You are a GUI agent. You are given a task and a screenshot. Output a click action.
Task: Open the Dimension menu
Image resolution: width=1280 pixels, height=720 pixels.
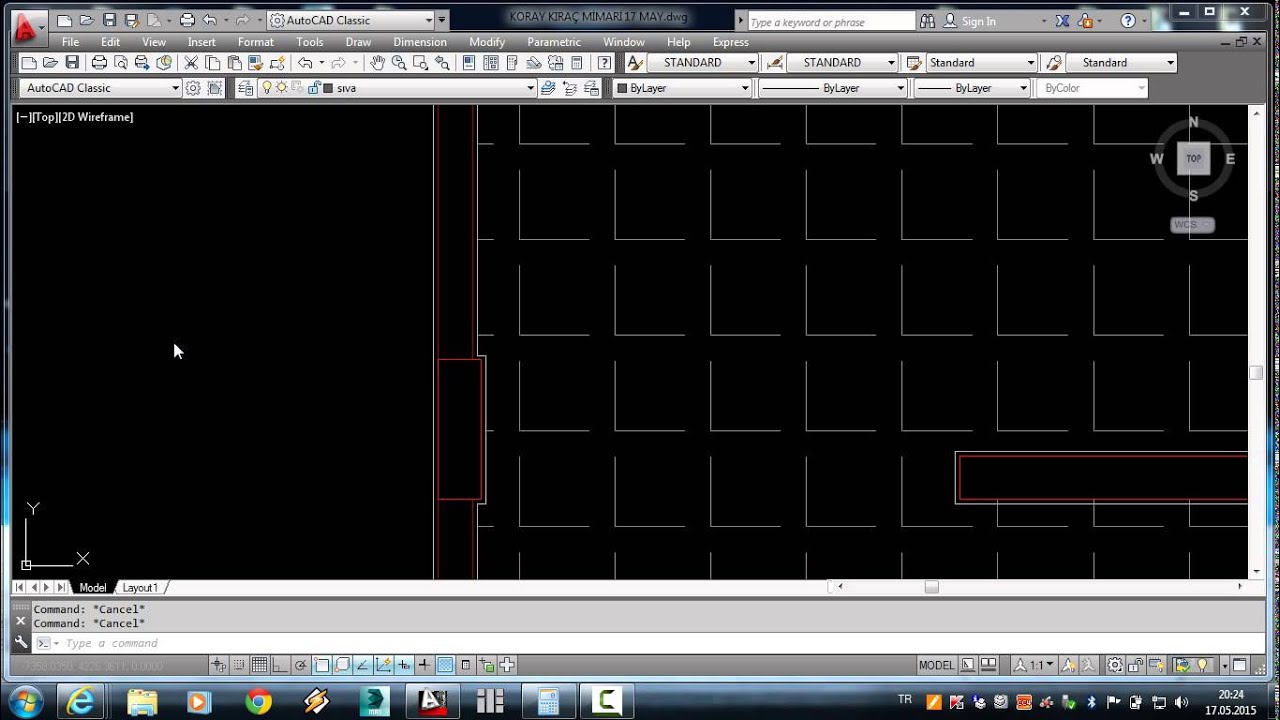(x=420, y=42)
